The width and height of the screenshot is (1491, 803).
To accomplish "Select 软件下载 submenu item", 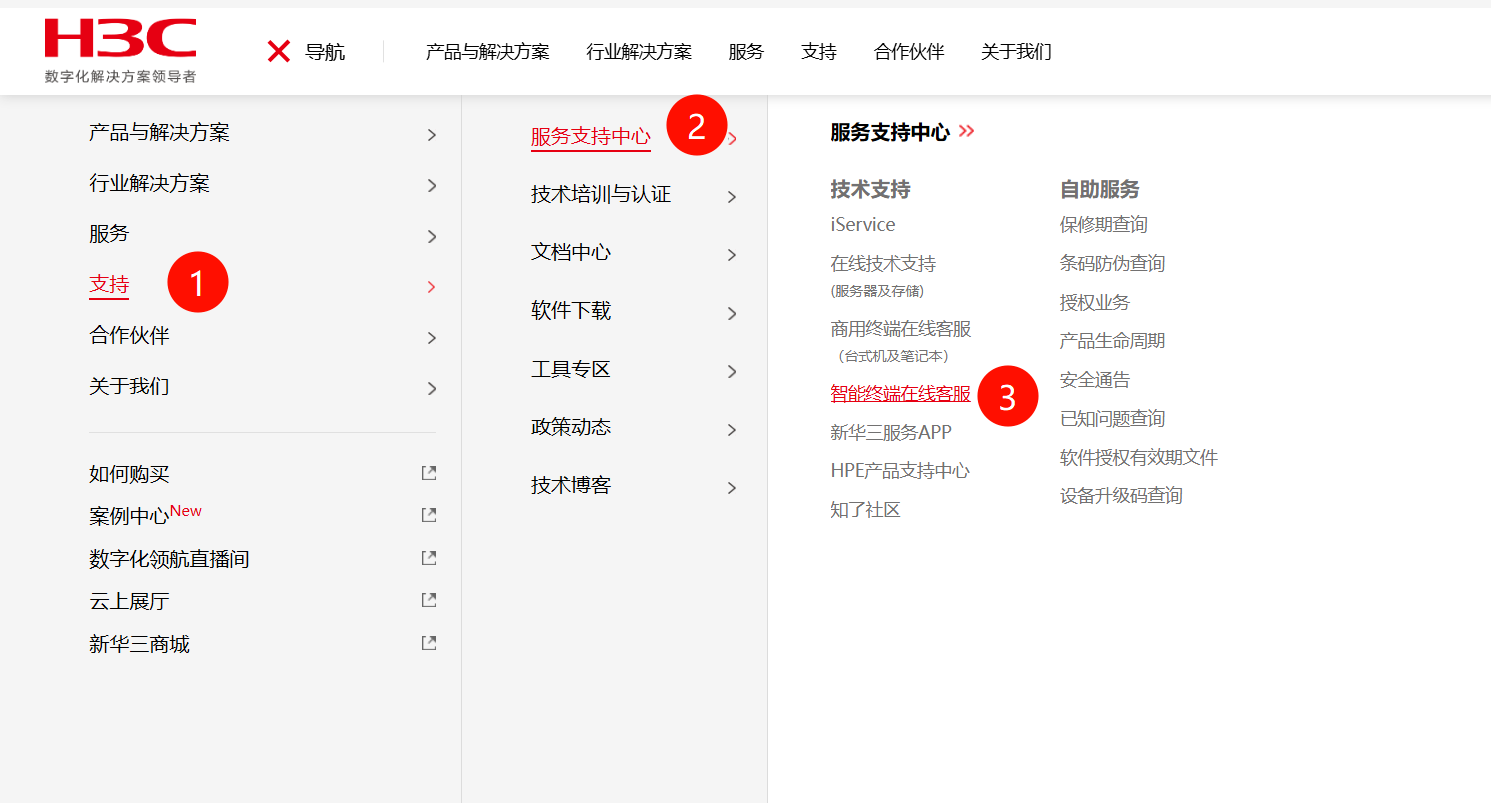I will [x=571, y=310].
